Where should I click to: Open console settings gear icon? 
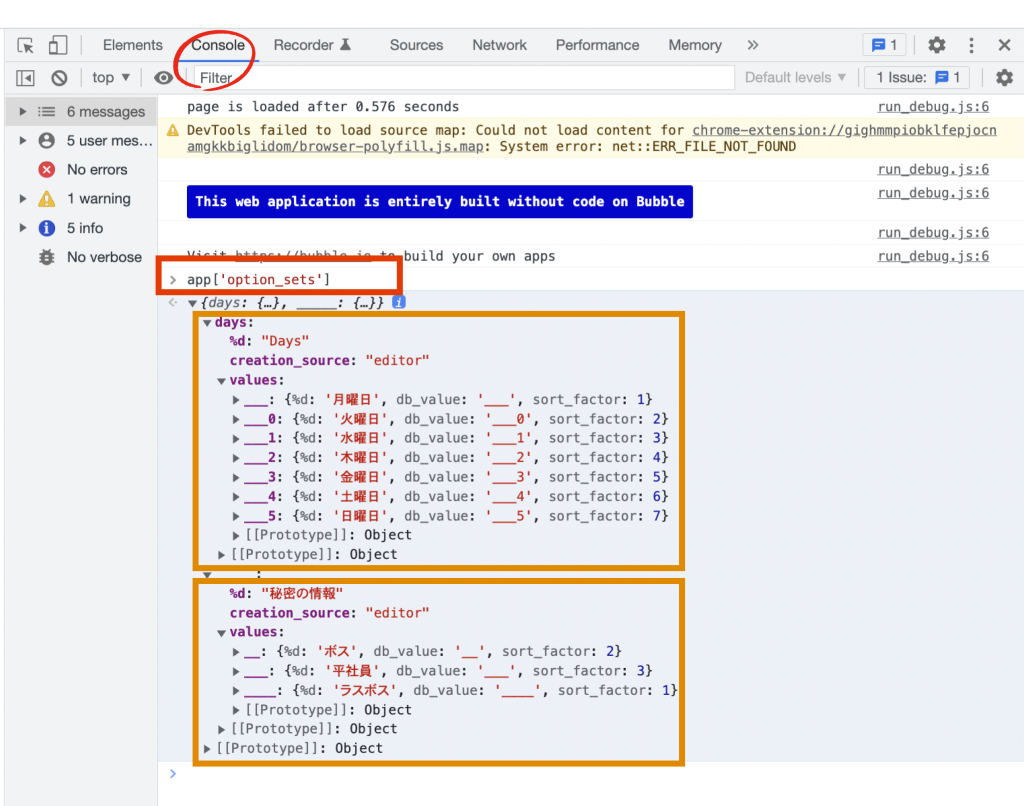click(x=1004, y=78)
